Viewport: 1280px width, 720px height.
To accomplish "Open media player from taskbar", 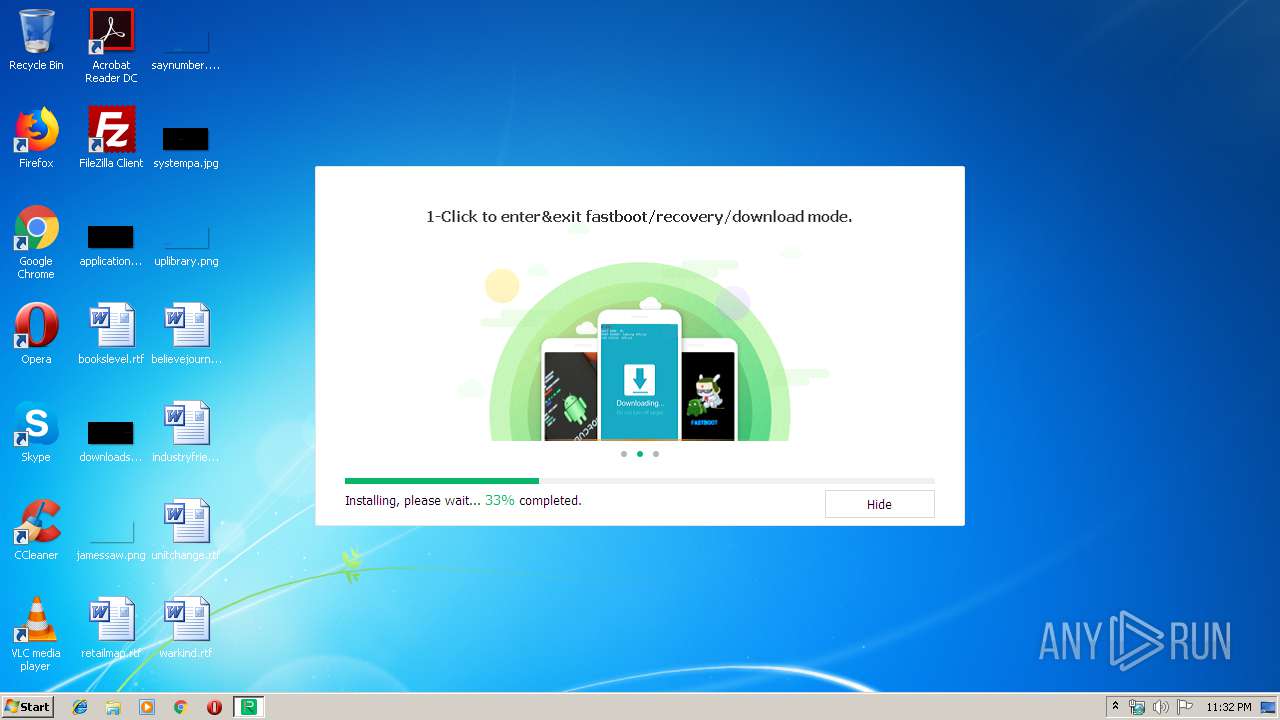I will tap(147, 707).
